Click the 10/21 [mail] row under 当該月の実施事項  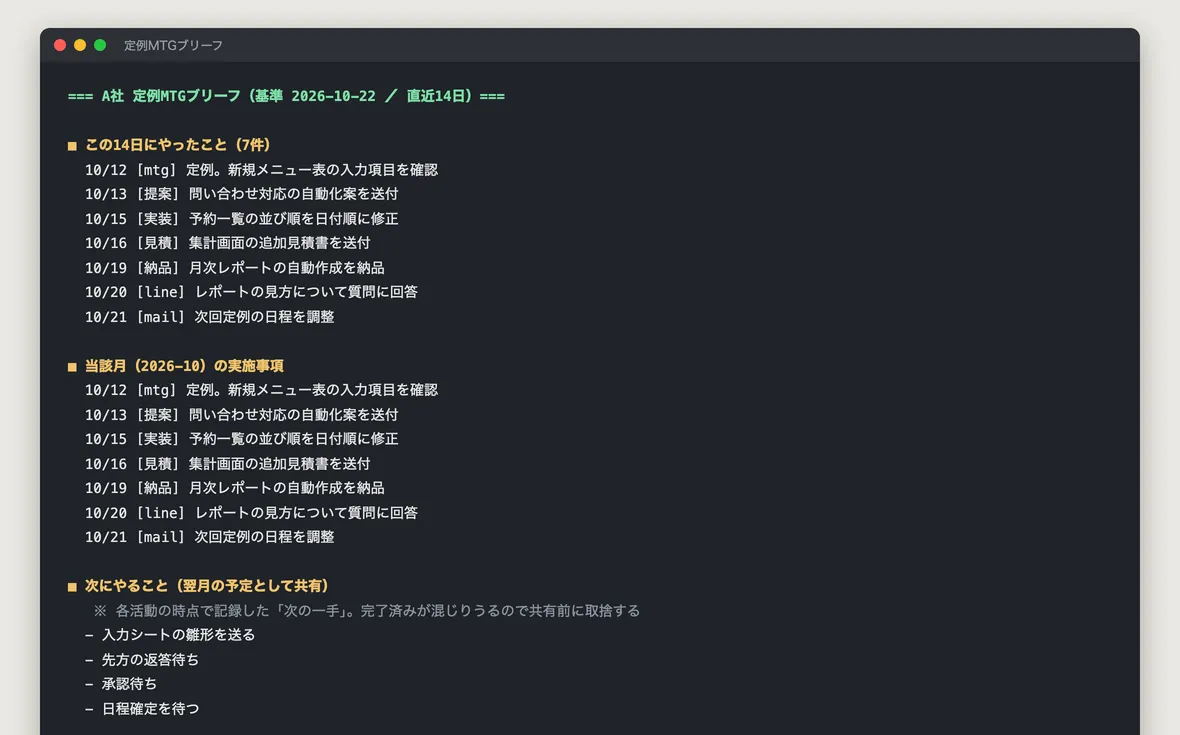pos(209,536)
